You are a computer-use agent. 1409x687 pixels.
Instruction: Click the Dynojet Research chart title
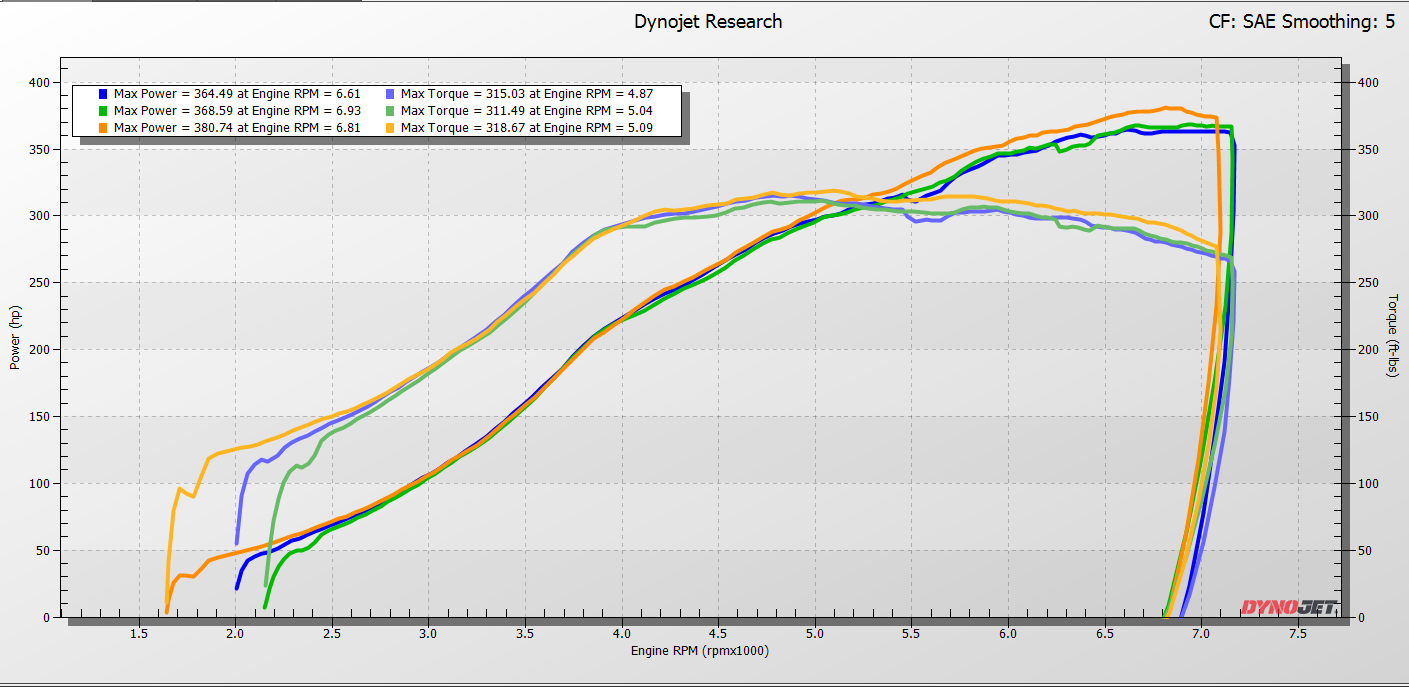(708, 21)
